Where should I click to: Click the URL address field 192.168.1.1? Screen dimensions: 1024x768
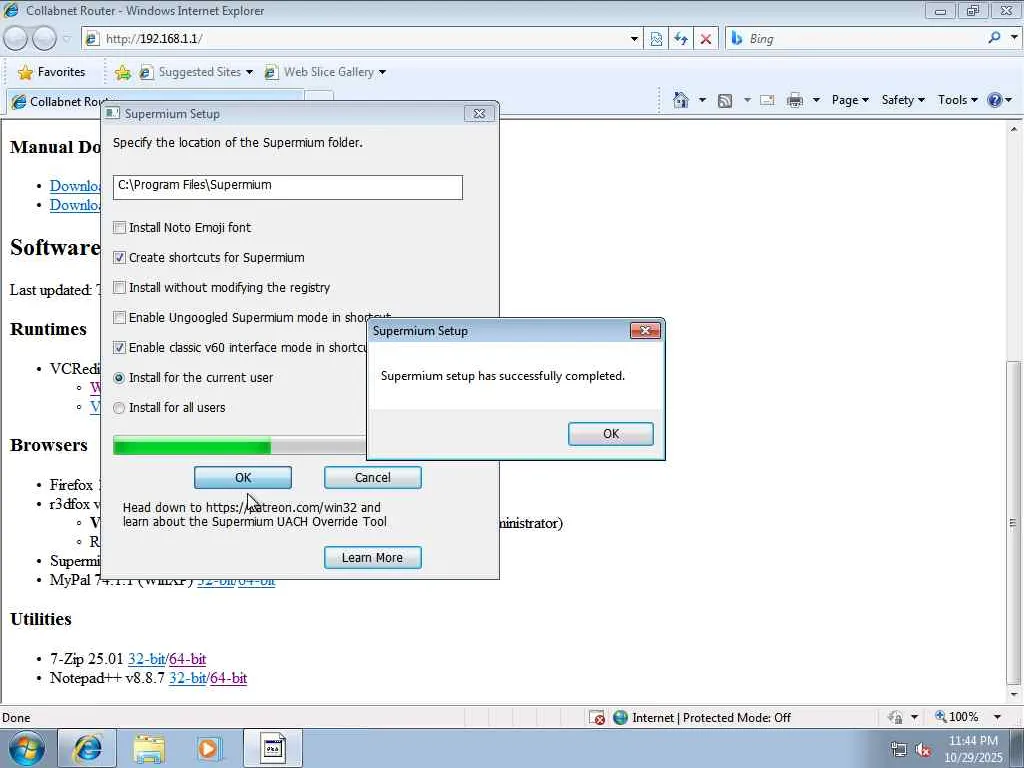pos(363,39)
